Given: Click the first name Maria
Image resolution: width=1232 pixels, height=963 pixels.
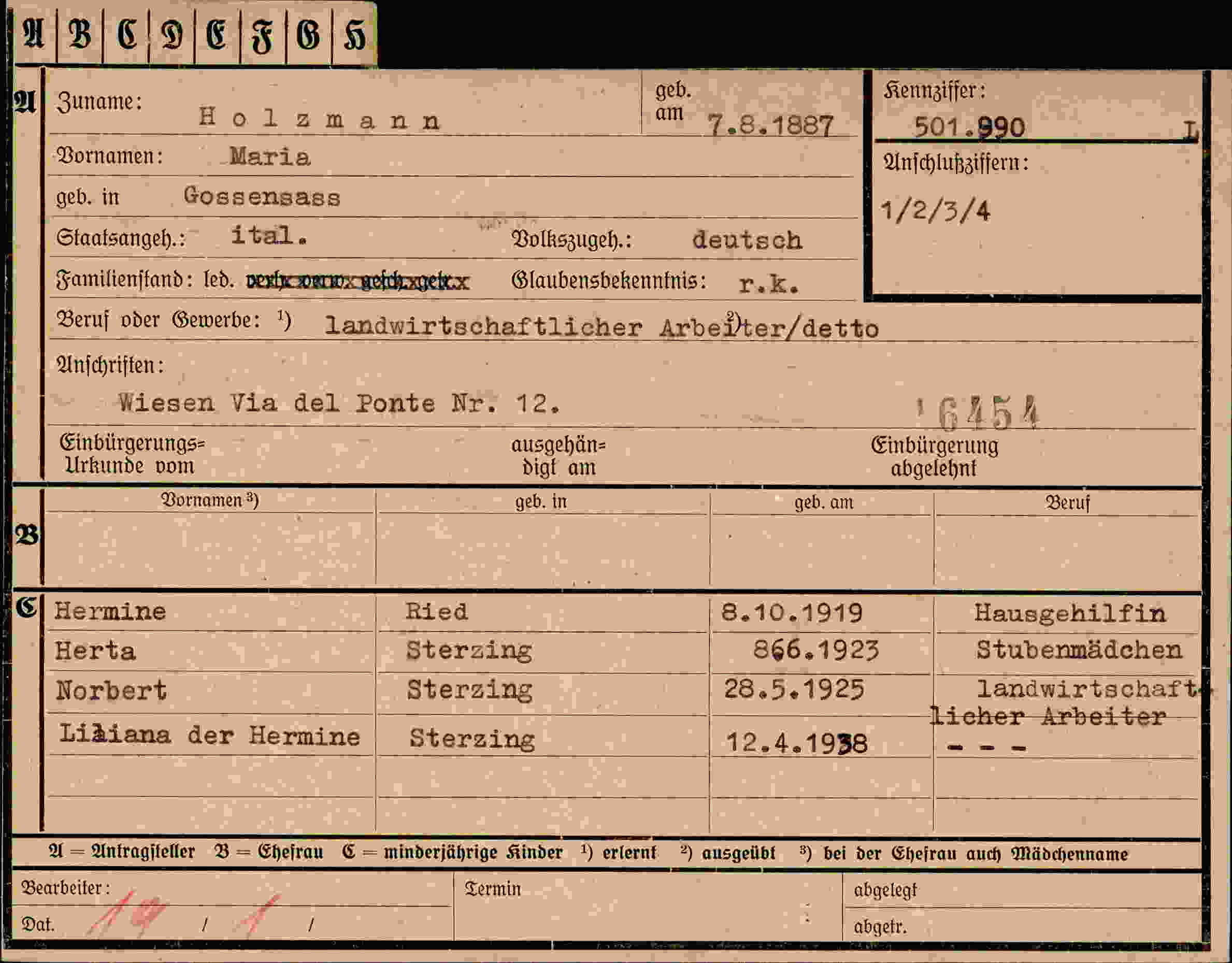Looking at the screenshot, I should pyautogui.click(x=269, y=156).
